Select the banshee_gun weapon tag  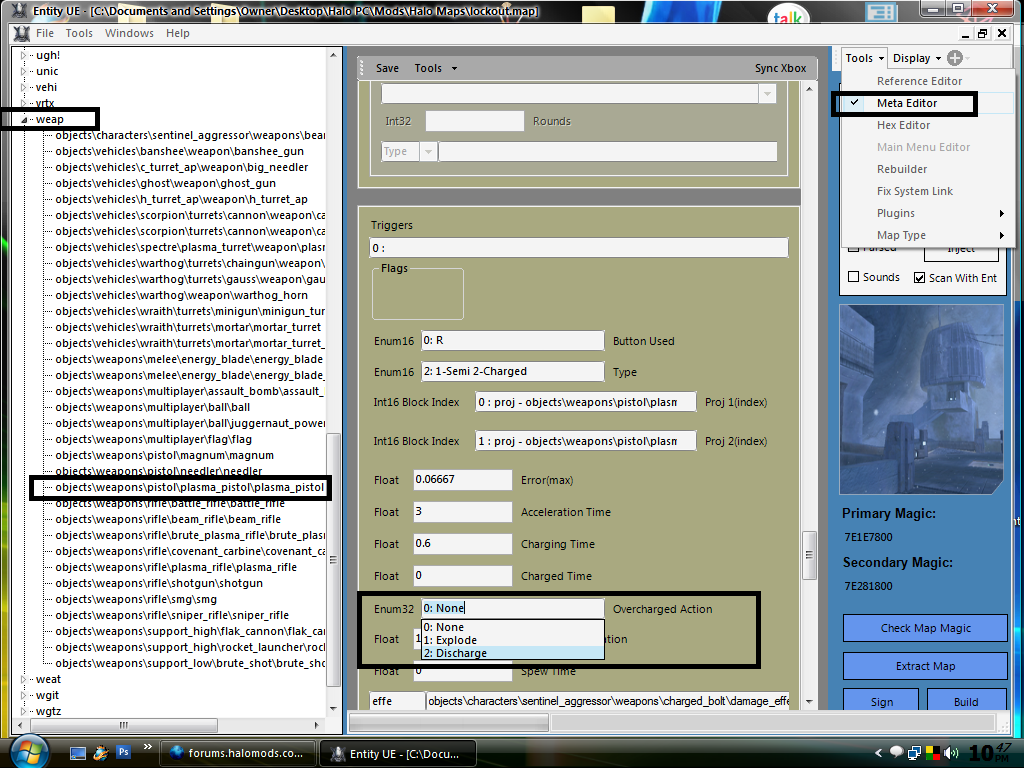[x=180, y=152]
